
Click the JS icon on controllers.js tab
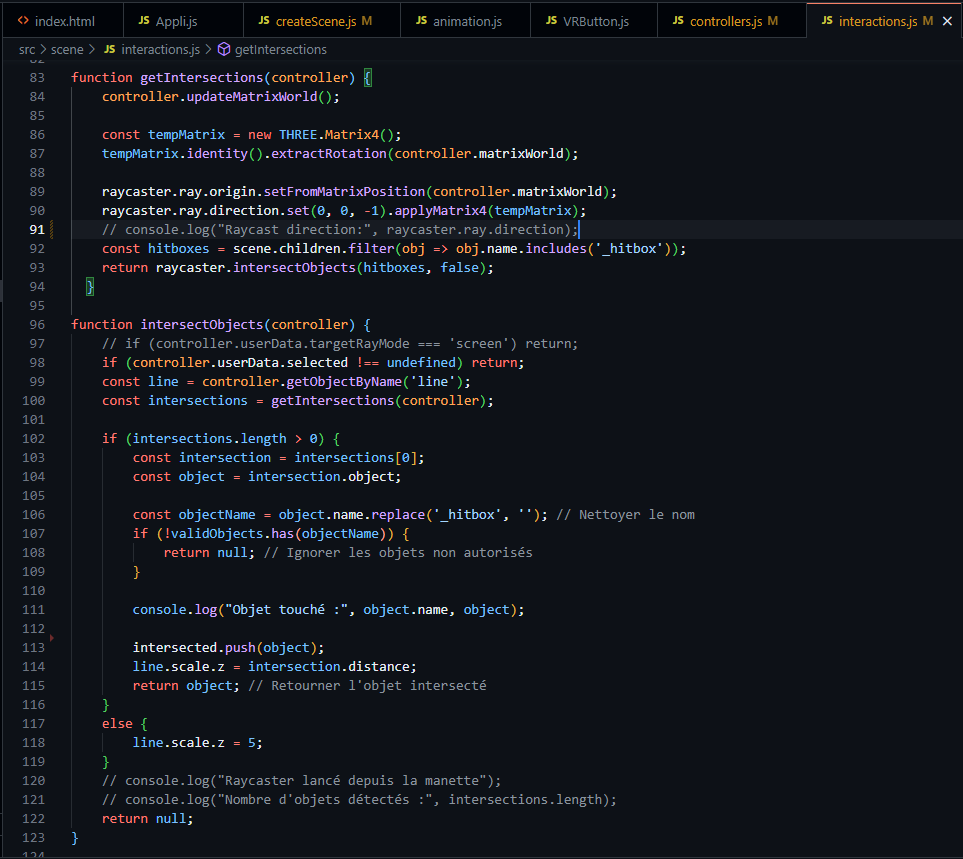(679, 20)
